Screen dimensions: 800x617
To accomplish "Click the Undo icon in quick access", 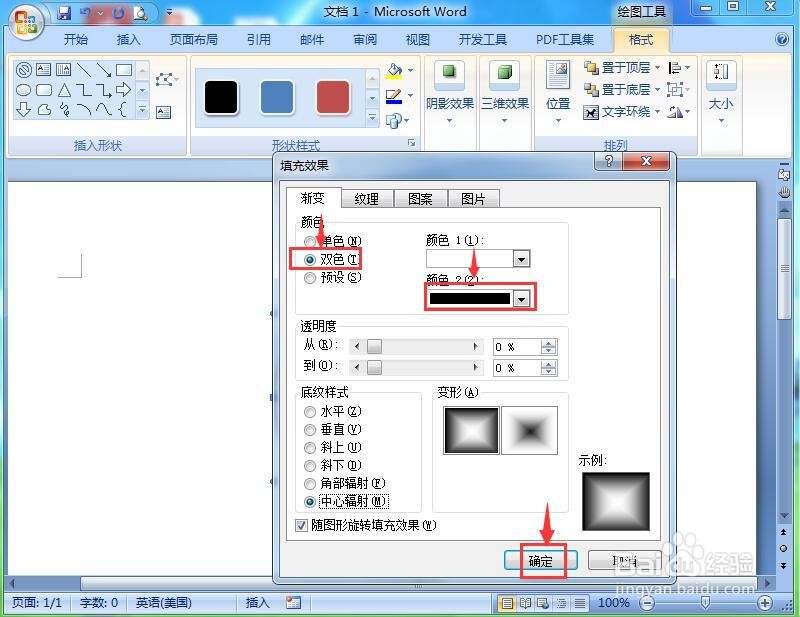I will (x=87, y=13).
